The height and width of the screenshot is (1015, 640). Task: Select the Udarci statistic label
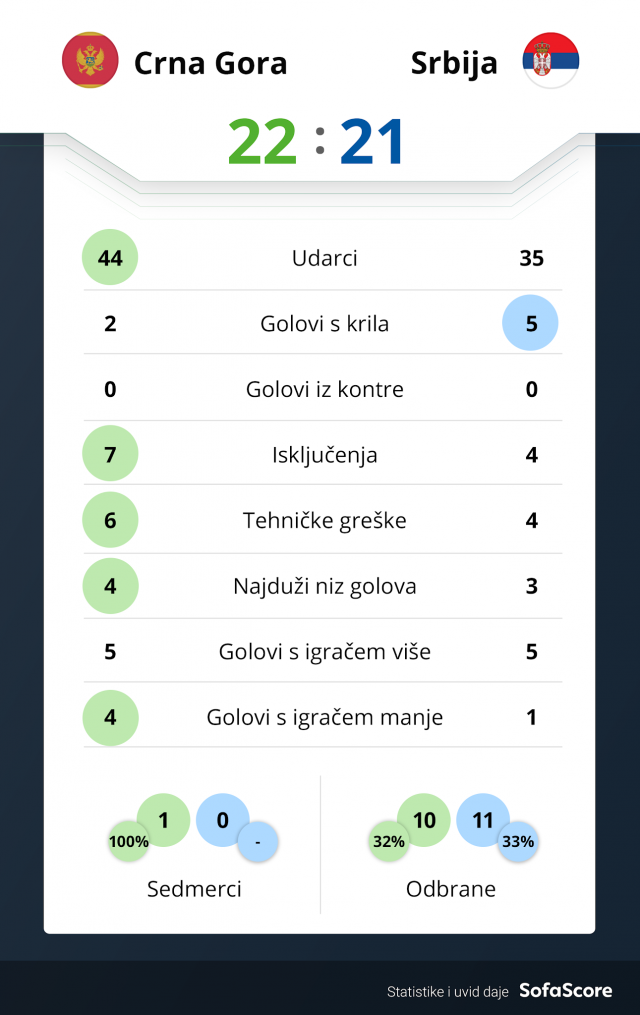tap(325, 258)
